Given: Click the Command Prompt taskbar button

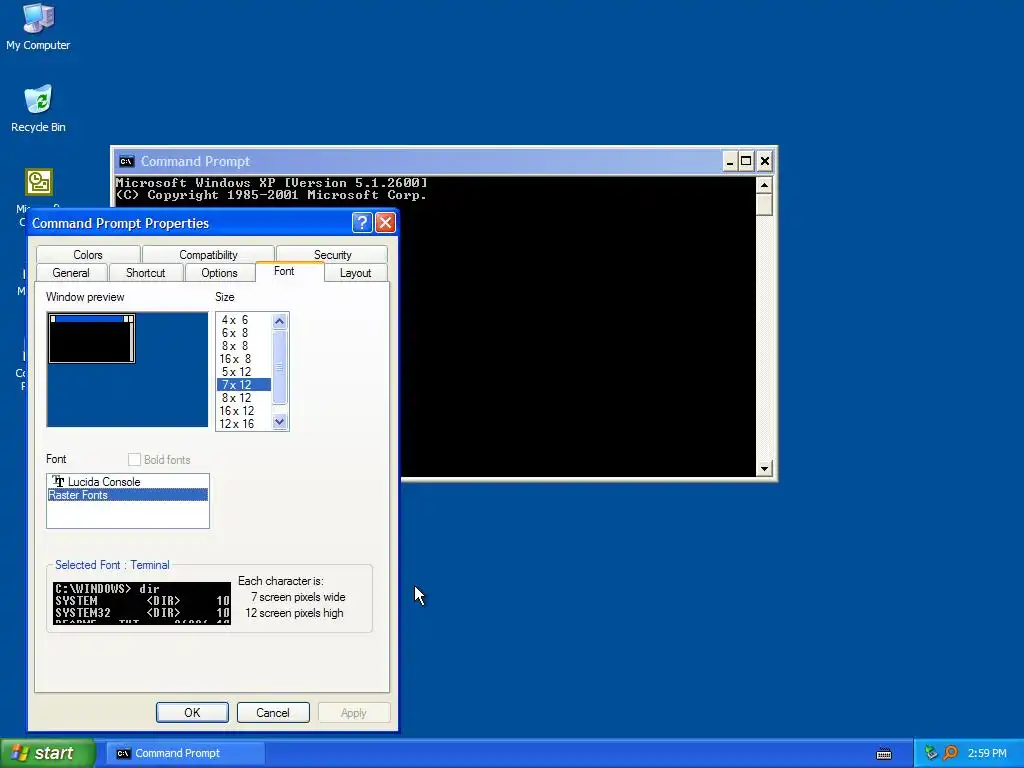Looking at the screenshot, I should (x=185, y=753).
